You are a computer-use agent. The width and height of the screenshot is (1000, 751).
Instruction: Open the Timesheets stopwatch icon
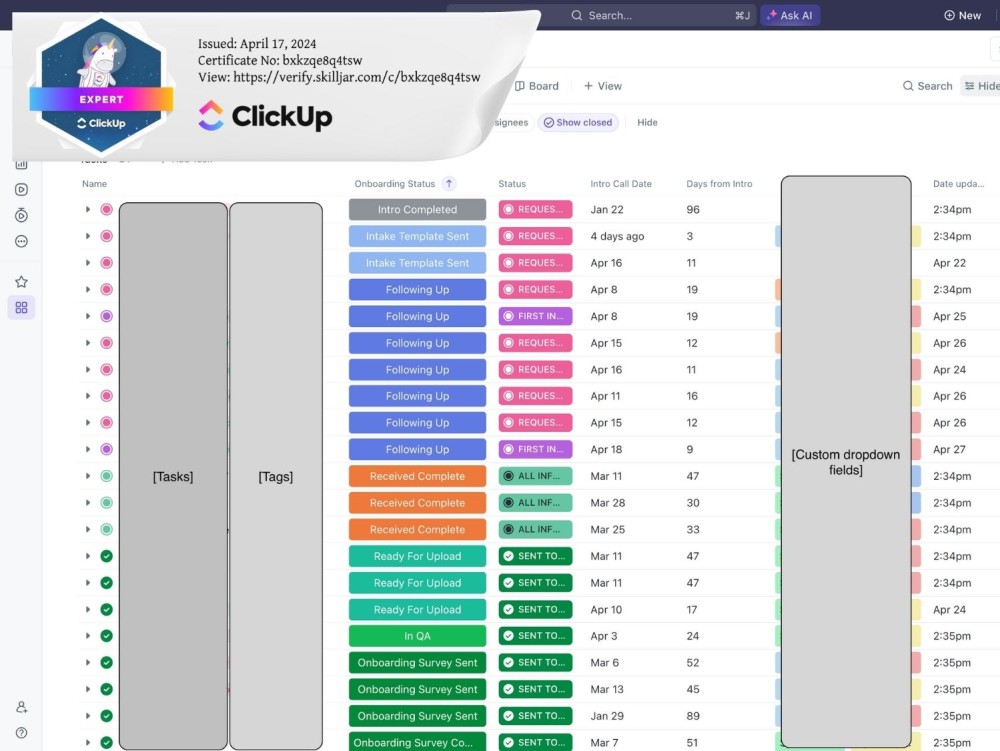coord(21,215)
